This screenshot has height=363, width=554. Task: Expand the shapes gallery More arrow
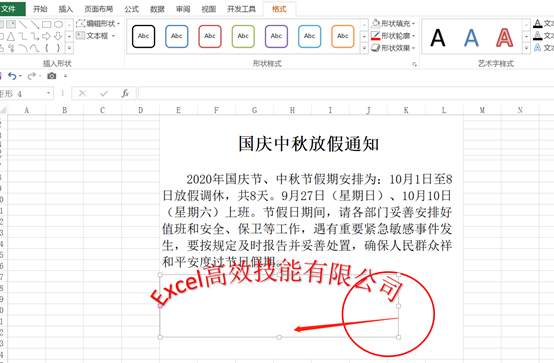(x=69, y=48)
